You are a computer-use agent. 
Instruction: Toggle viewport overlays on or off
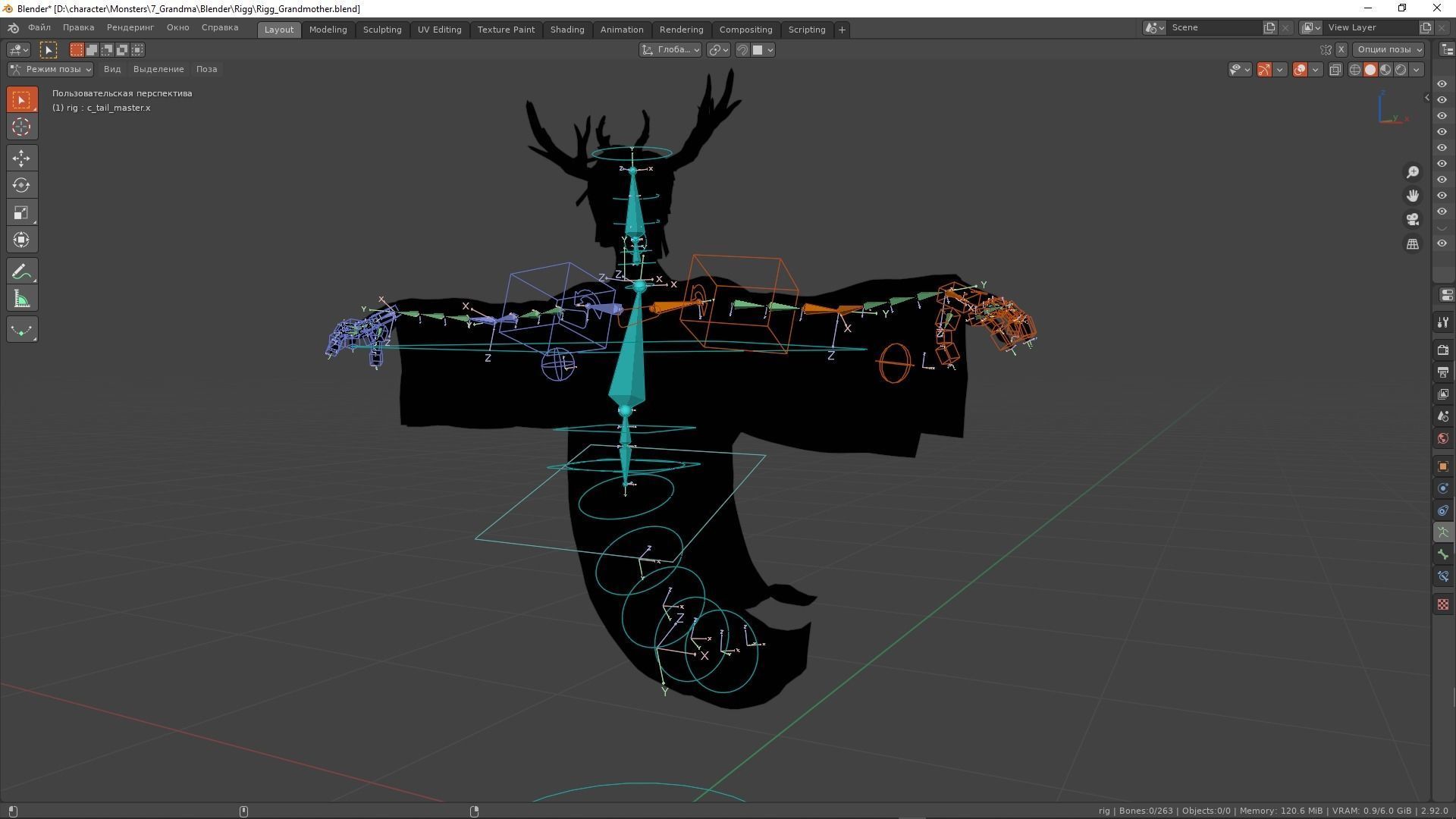[x=1300, y=70]
